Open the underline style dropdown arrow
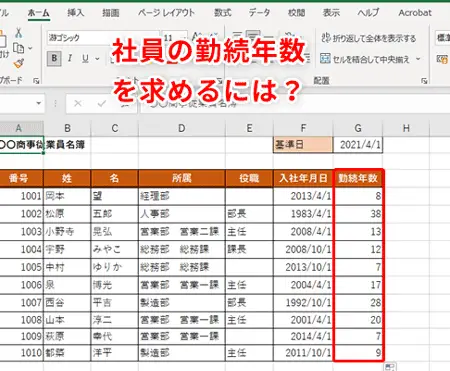The height and width of the screenshot is (371, 450). (97, 59)
